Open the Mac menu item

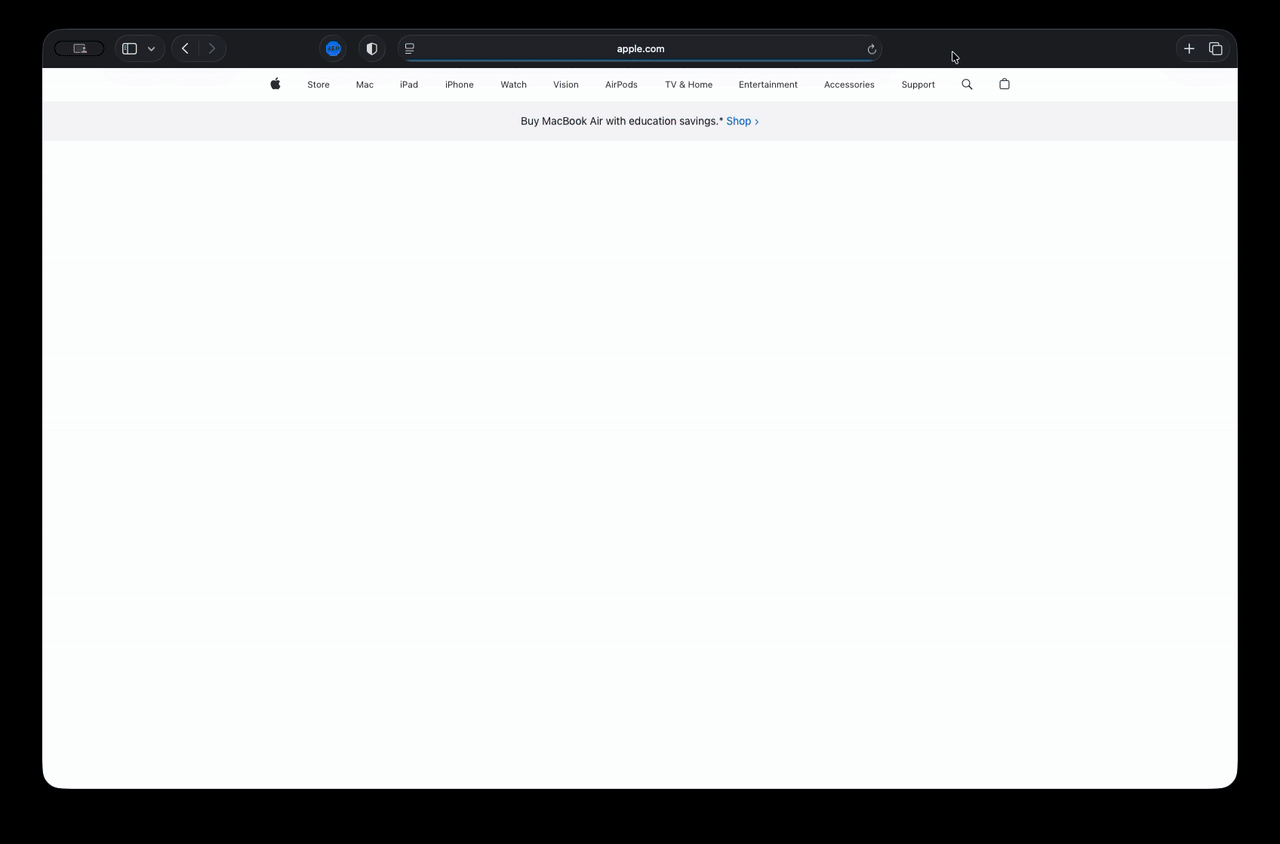[364, 85]
